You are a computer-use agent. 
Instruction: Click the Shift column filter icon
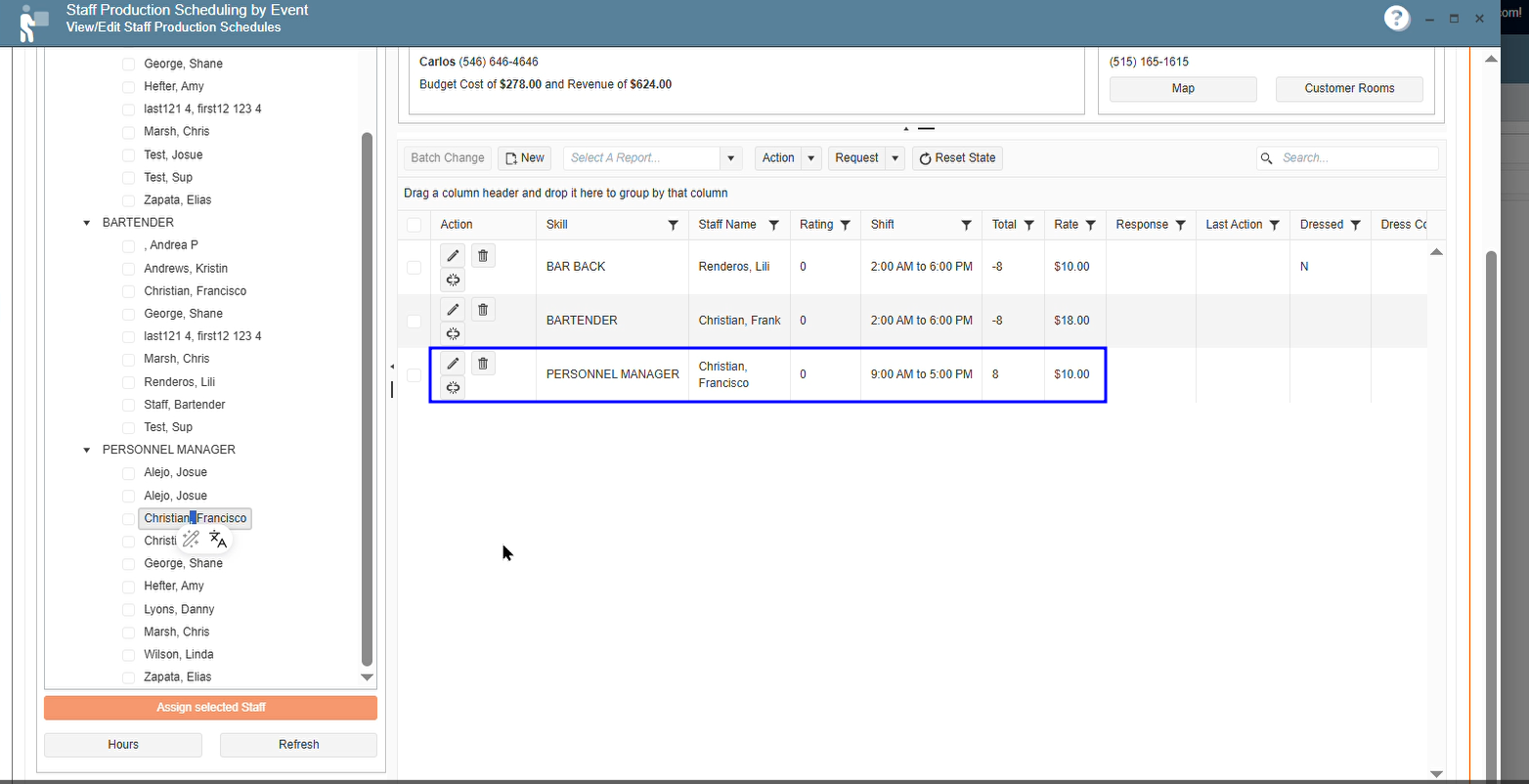tap(966, 225)
